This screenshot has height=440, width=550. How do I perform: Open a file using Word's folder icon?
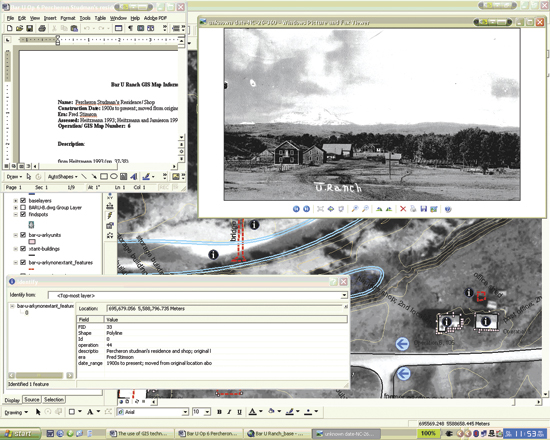coord(19,28)
